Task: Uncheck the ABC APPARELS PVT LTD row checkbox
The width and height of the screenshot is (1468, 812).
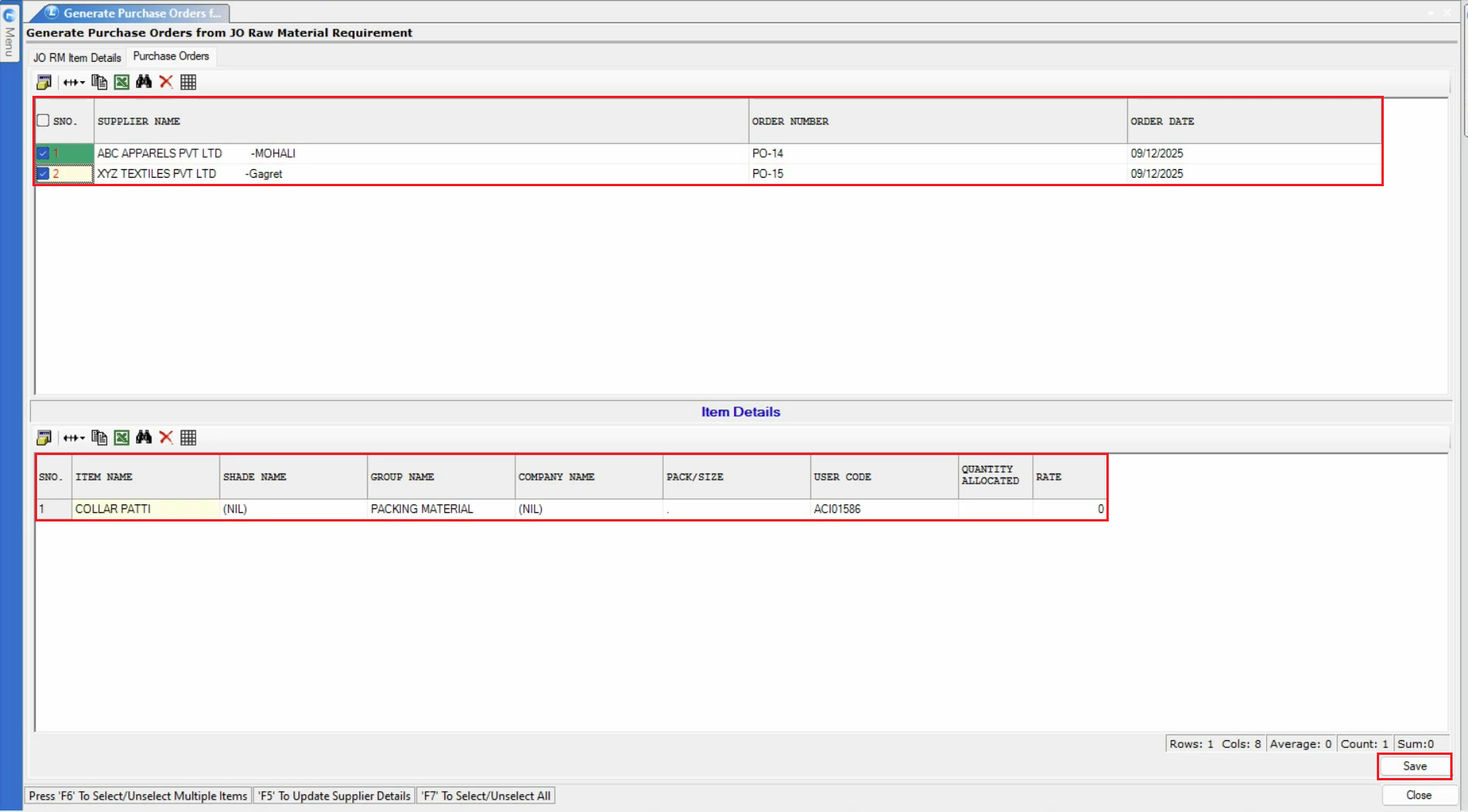Action: (x=43, y=153)
